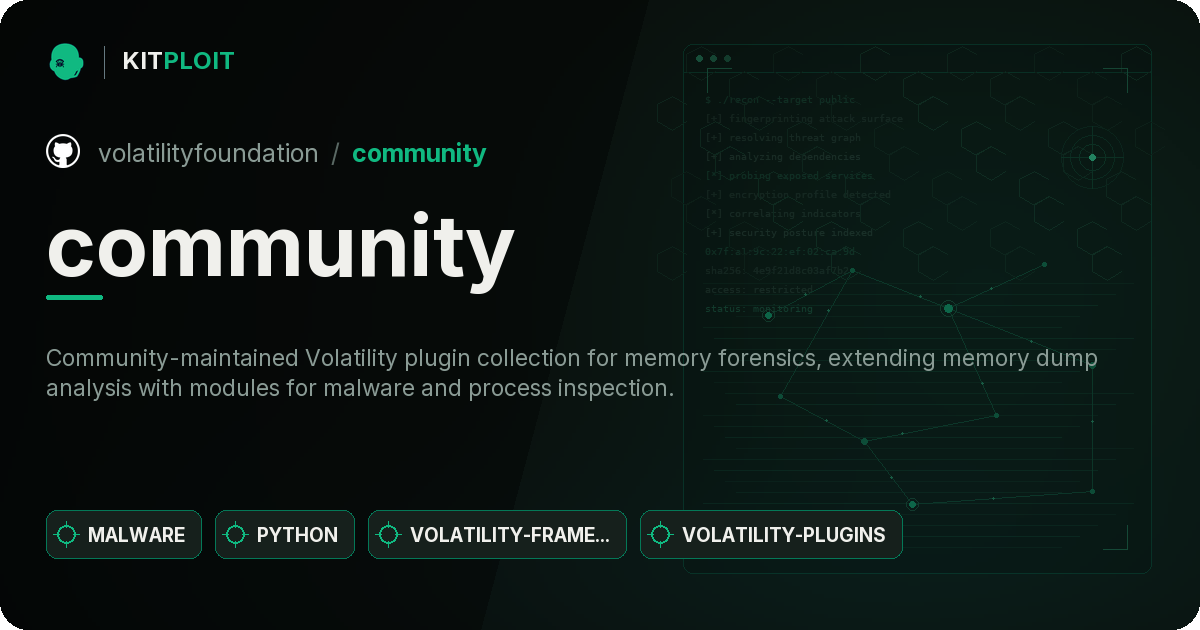Click the GitHub octocat icon

point(63,152)
